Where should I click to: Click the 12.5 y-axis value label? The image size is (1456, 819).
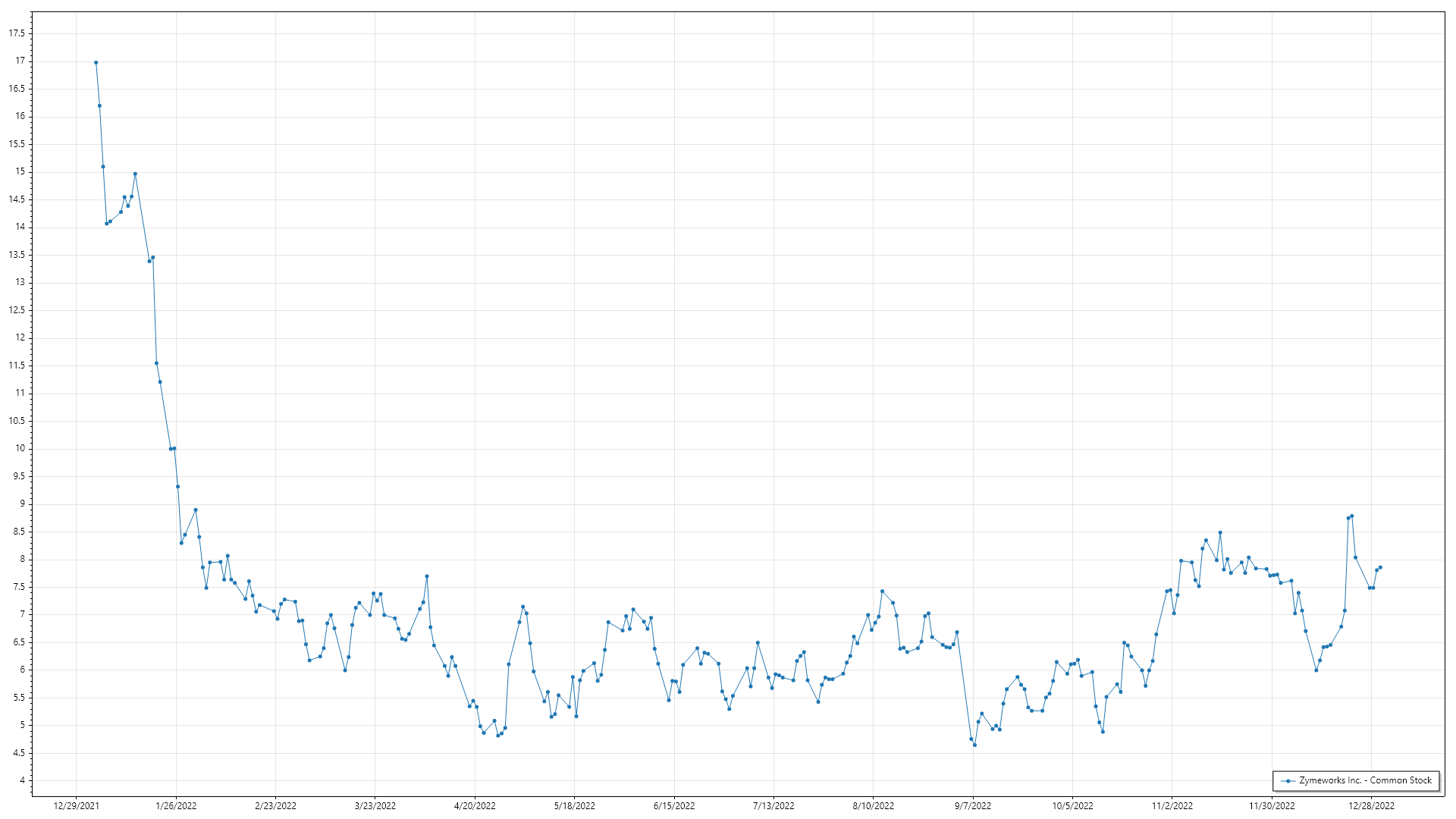pyautogui.click(x=17, y=310)
